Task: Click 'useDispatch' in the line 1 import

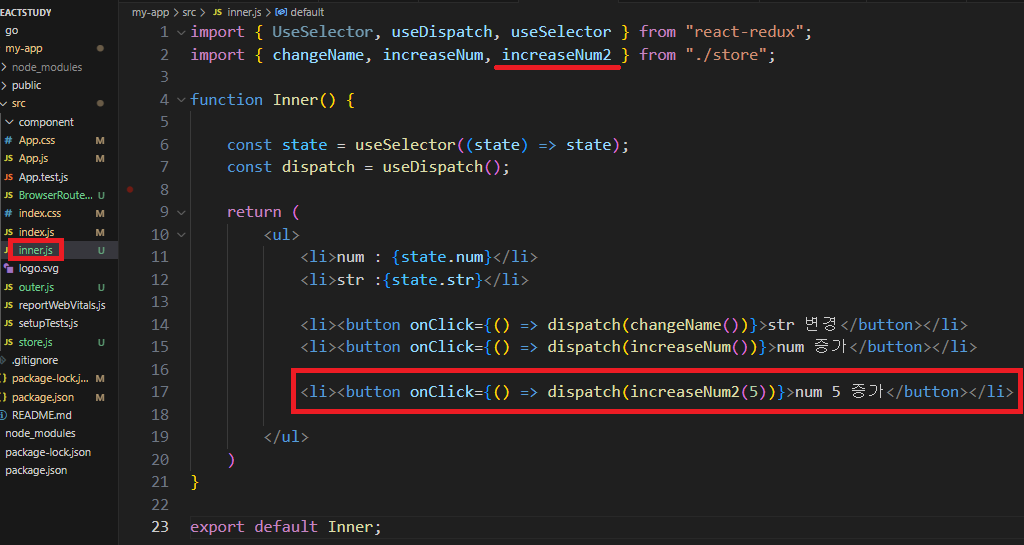Action: 441,32
